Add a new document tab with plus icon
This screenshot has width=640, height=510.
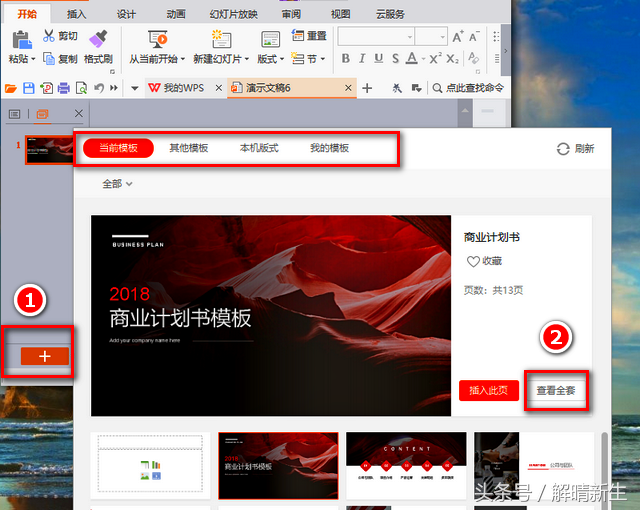coord(367,88)
